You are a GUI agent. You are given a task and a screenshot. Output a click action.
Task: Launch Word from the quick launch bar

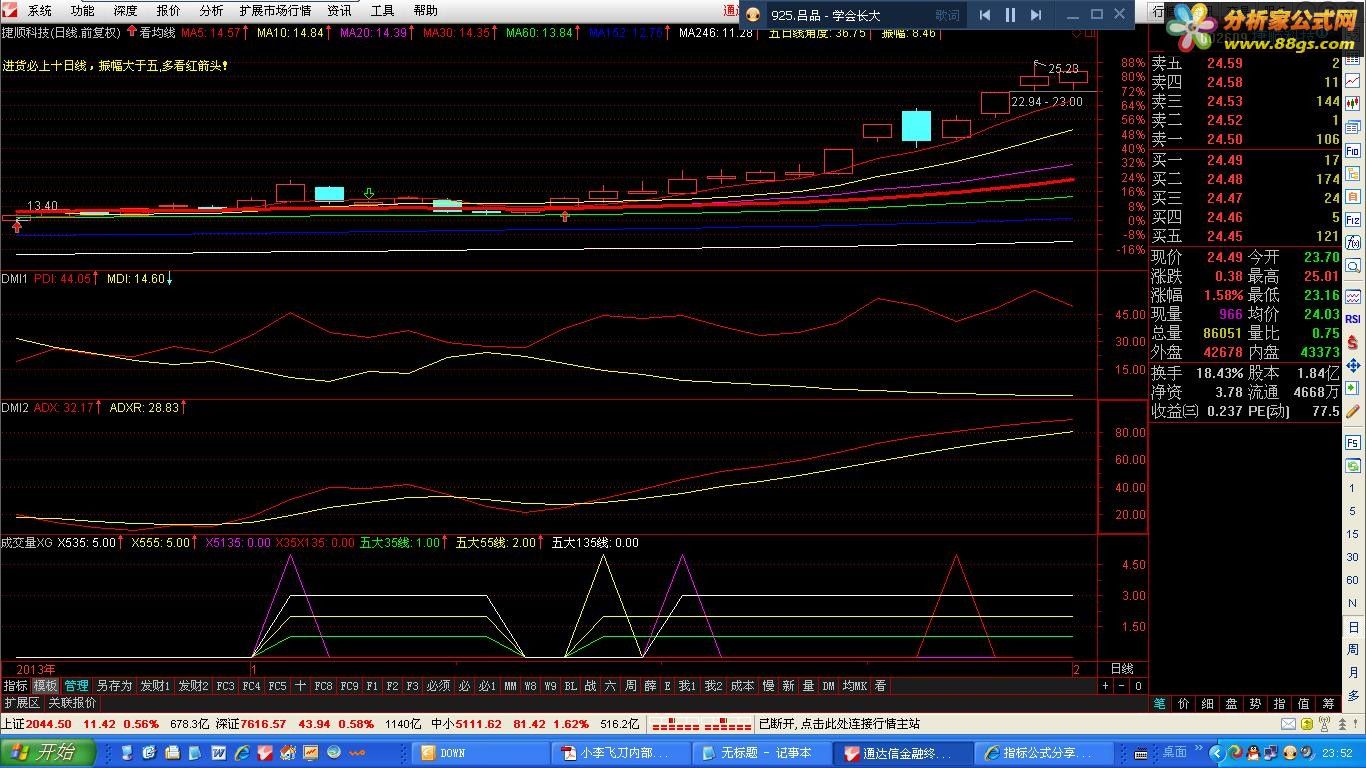point(219,752)
